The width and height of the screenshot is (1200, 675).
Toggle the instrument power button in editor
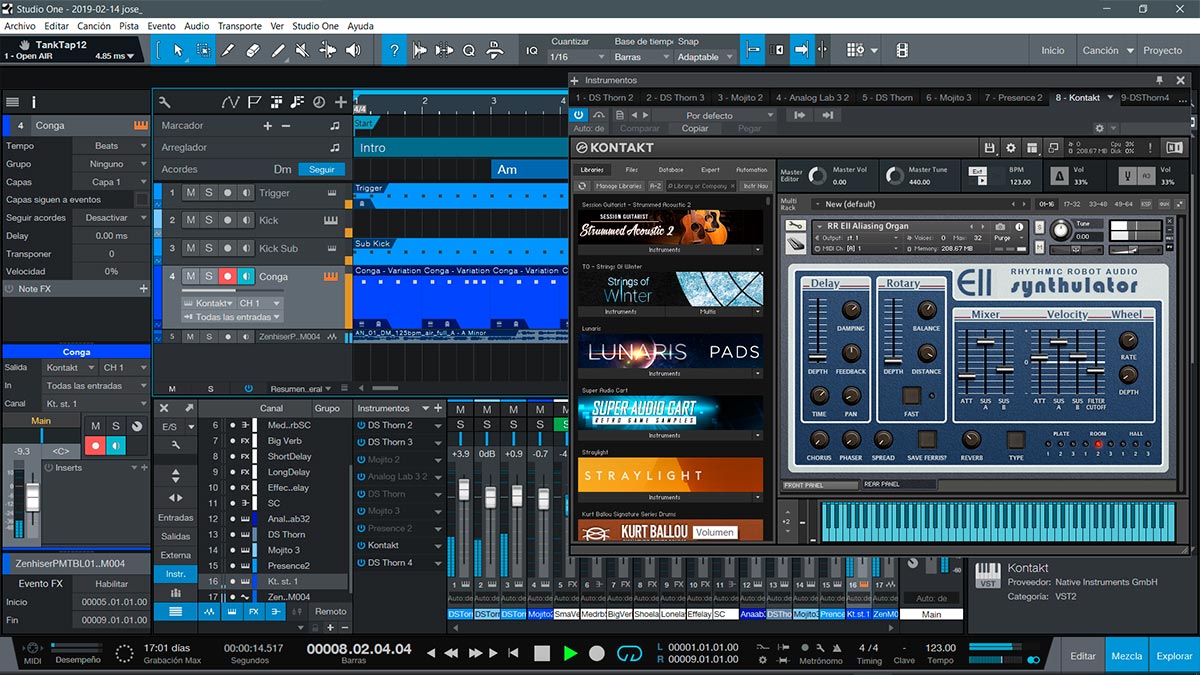(579, 115)
